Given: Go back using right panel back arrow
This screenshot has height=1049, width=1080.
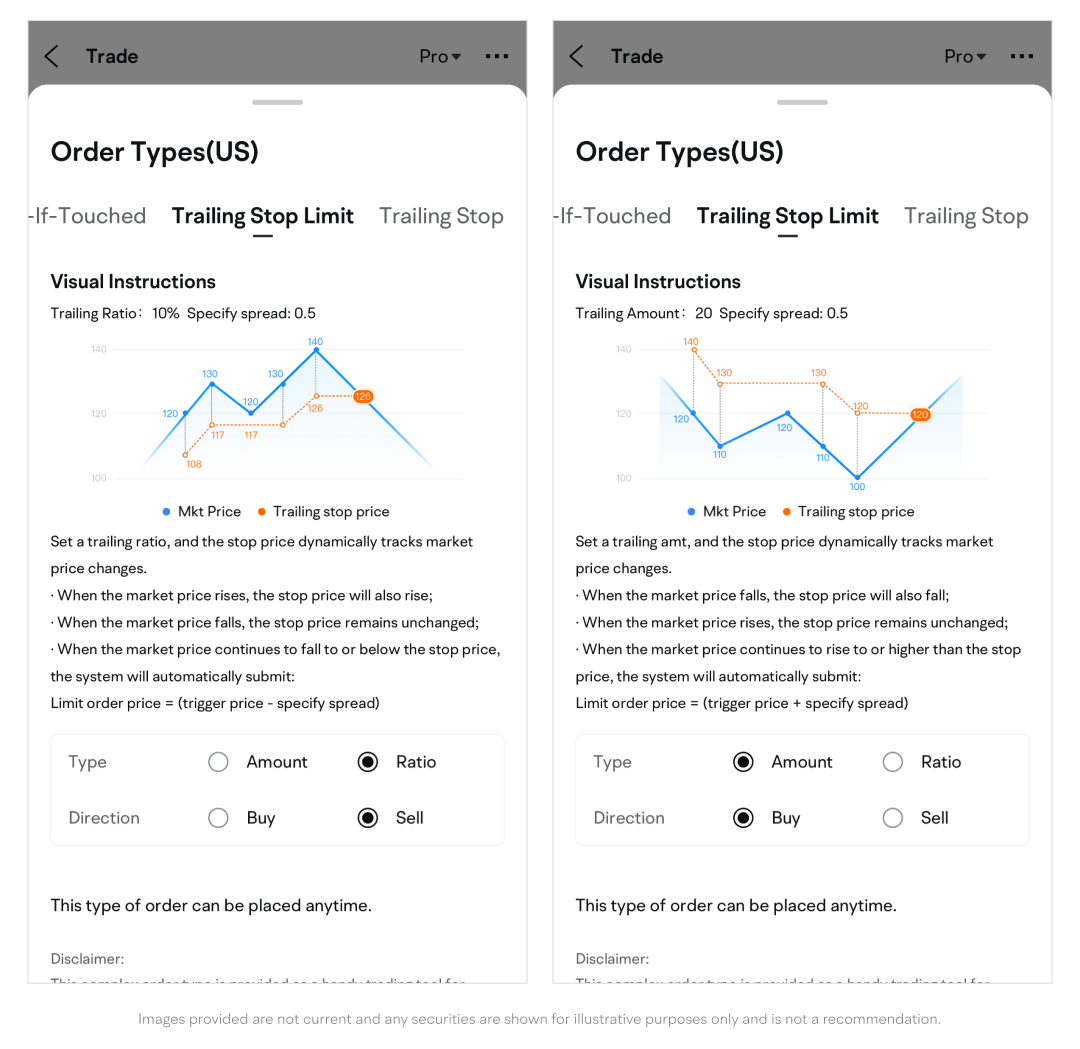Looking at the screenshot, I should point(577,57).
